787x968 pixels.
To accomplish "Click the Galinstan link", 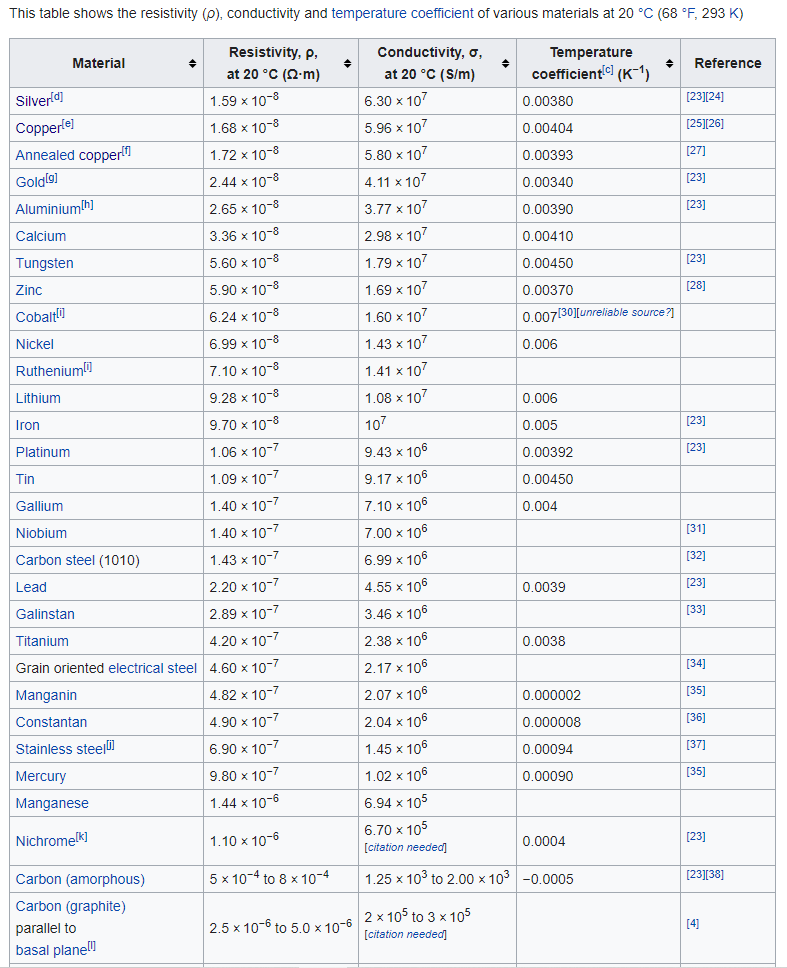I will pyautogui.click(x=45, y=614).
